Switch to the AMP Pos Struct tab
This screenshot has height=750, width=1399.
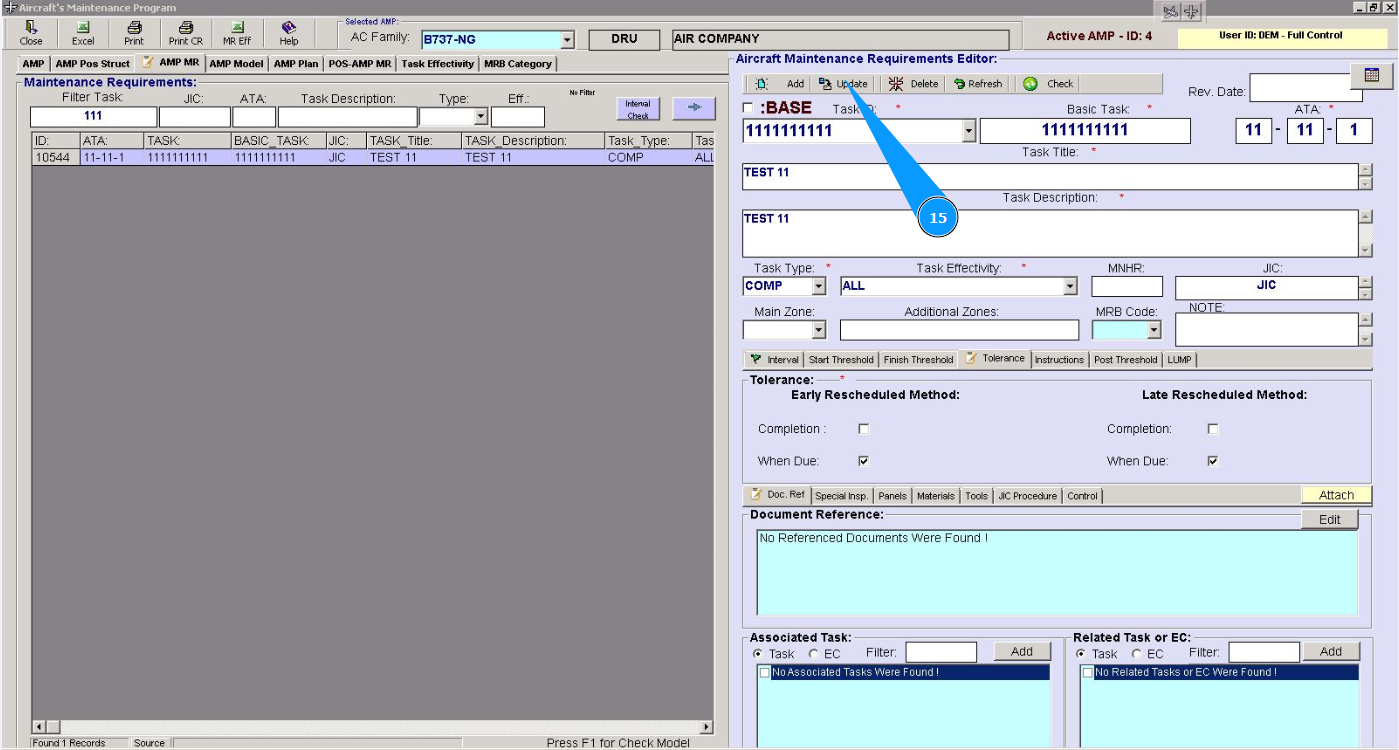pos(92,64)
